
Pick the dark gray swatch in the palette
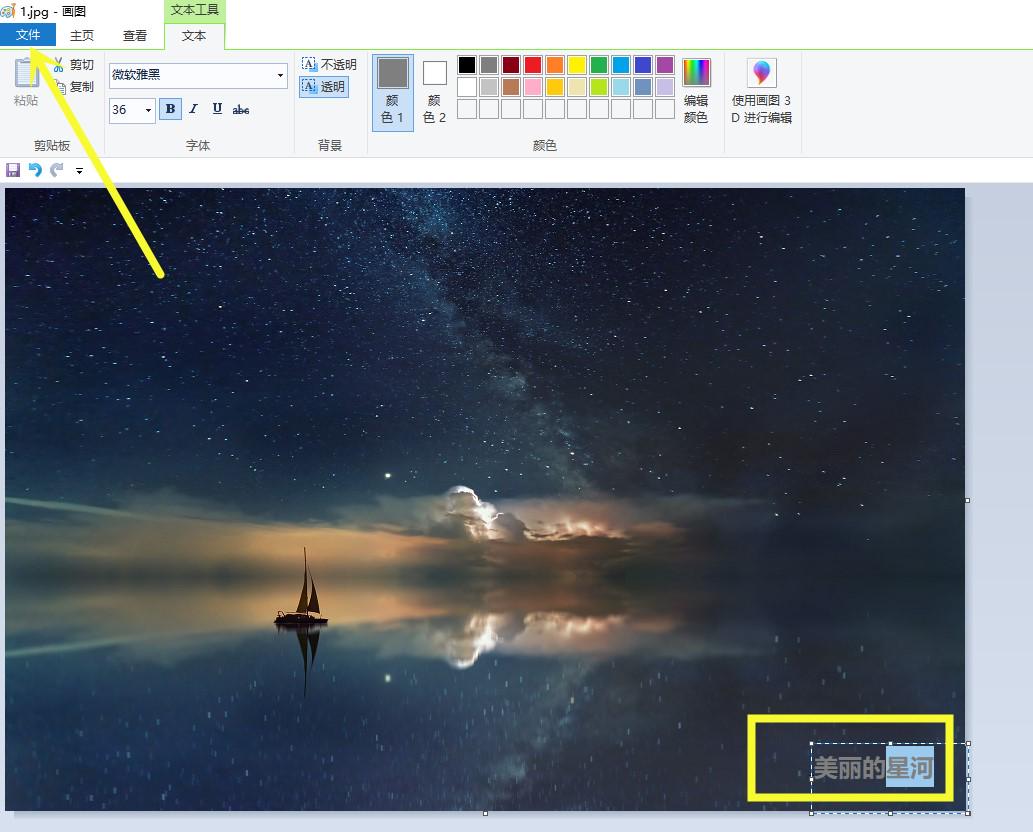489,65
